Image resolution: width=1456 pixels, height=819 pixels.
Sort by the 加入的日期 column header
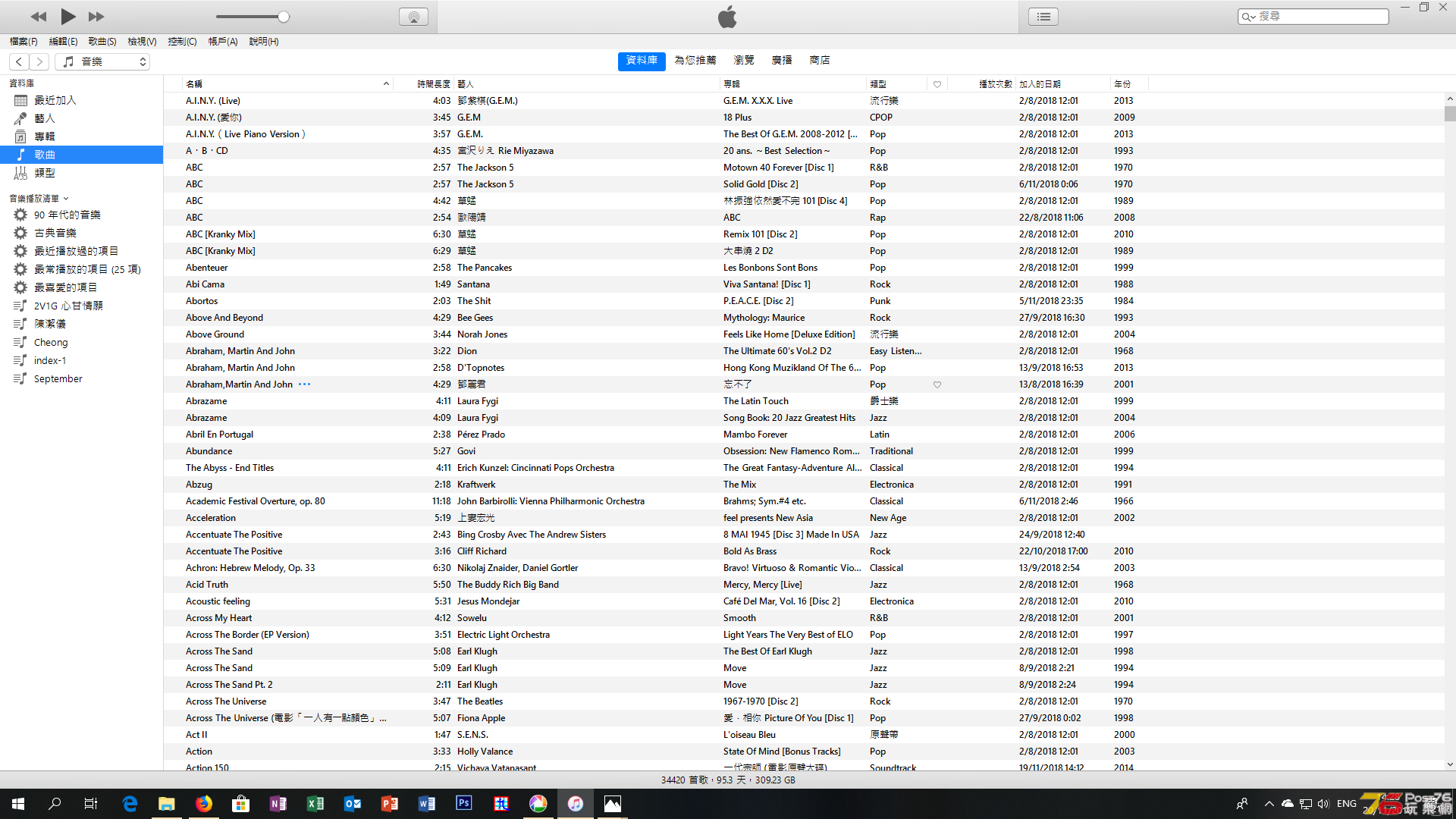(x=1063, y=84)
